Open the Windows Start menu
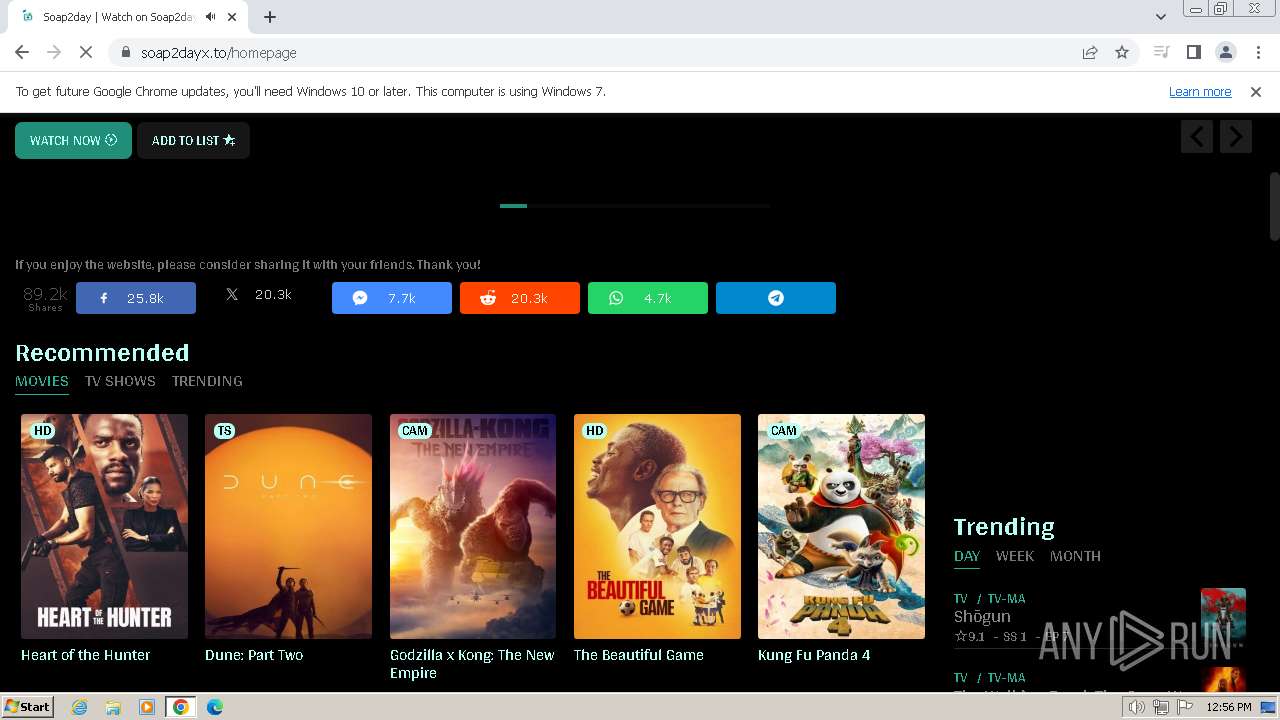Viewport: 1280px width, 720px height. click(x=28, y=707)
